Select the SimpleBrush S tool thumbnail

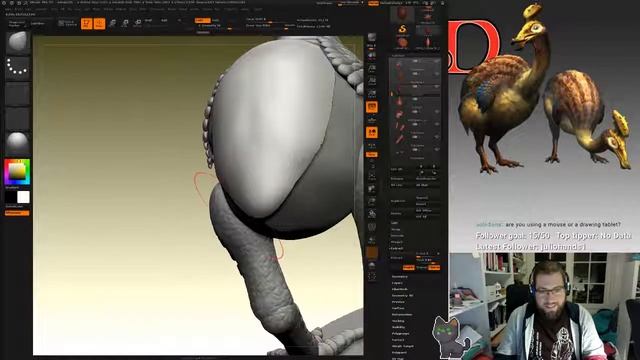[402, 29]
